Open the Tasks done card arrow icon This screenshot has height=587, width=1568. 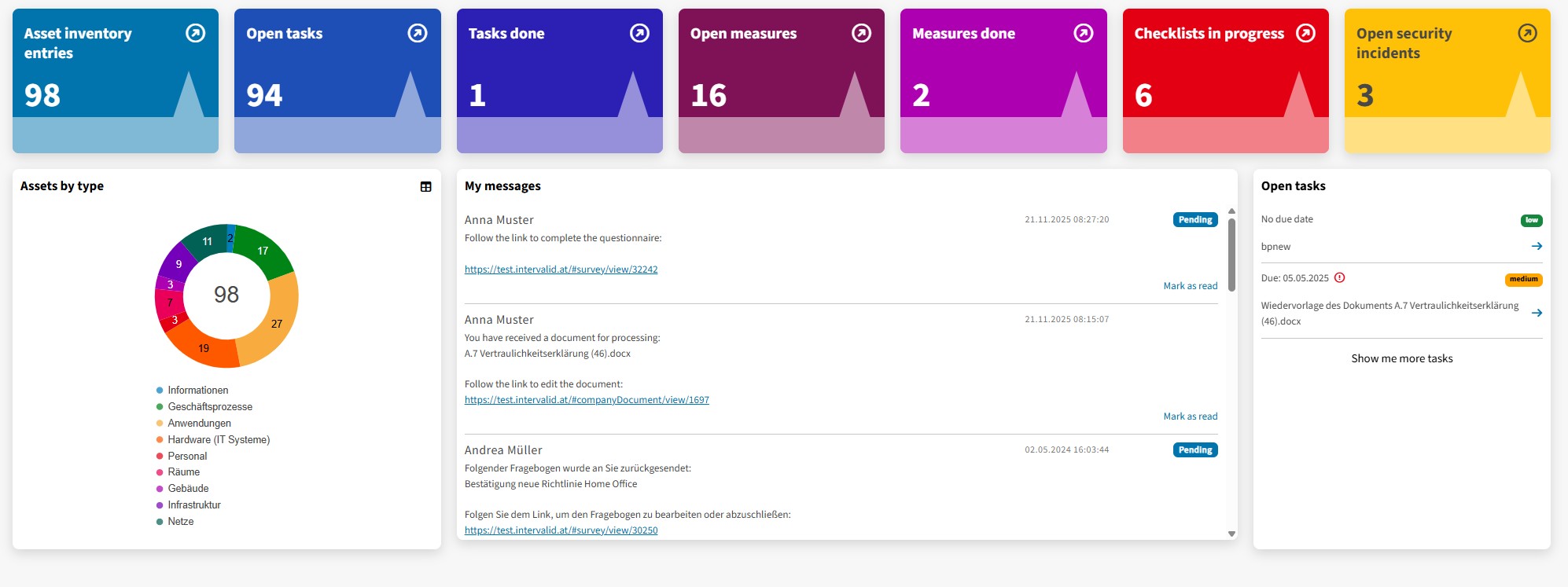coord(639,33)
